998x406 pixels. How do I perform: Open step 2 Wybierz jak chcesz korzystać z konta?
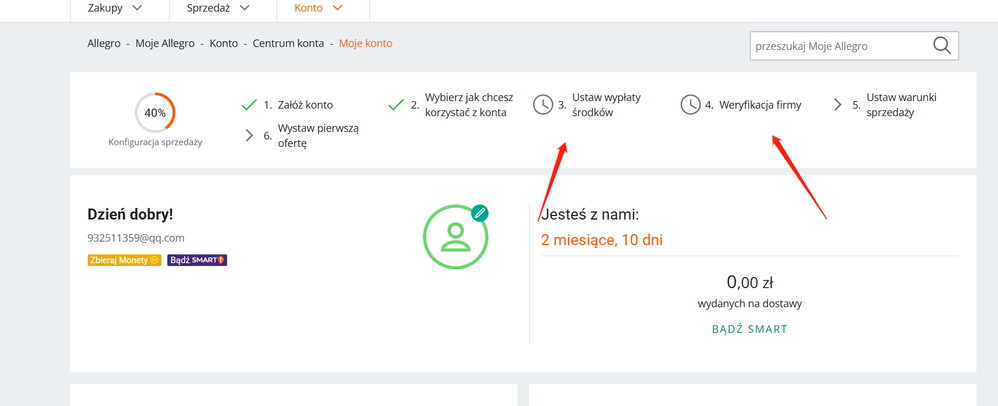[462, 105]
